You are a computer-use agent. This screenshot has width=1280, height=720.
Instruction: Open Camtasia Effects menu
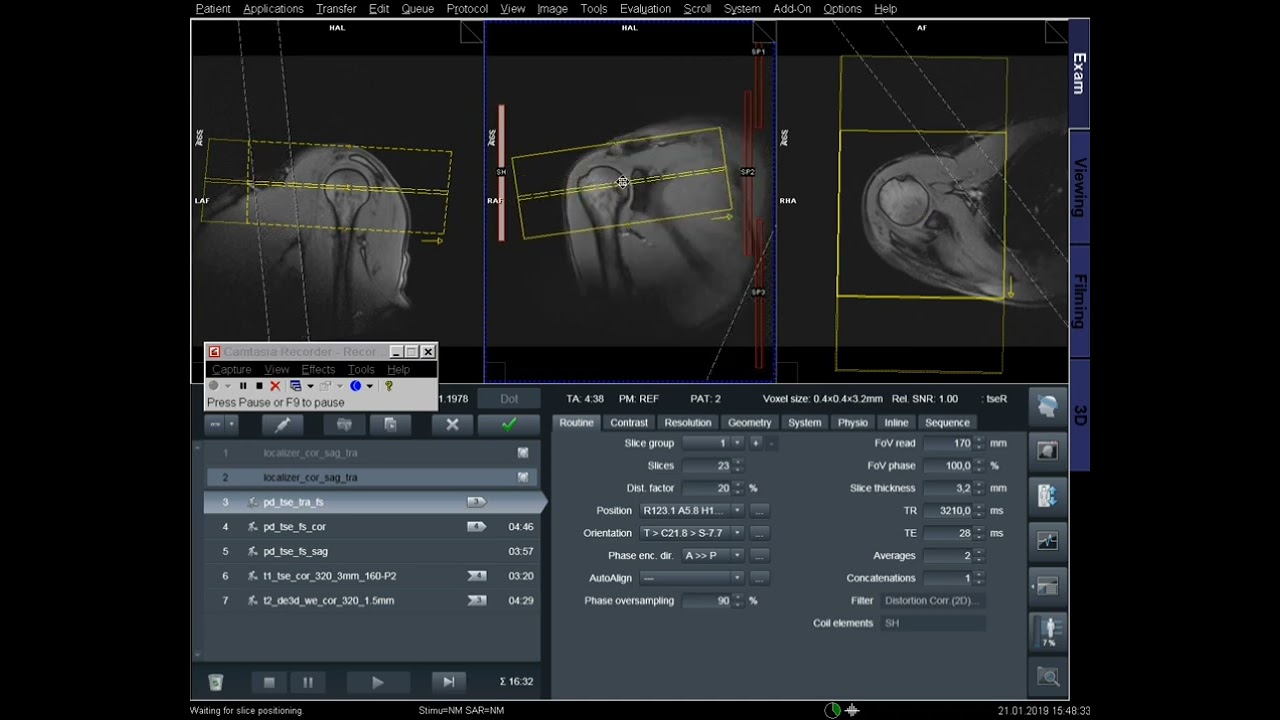pyautogui.click(x=318, y=370)
